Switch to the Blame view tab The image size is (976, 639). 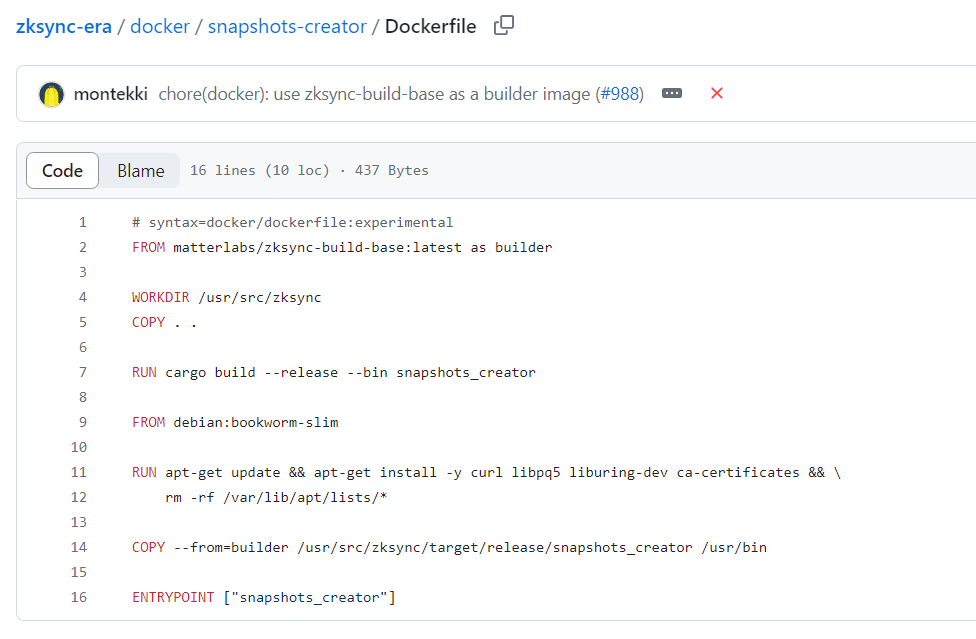coord(140,170)
